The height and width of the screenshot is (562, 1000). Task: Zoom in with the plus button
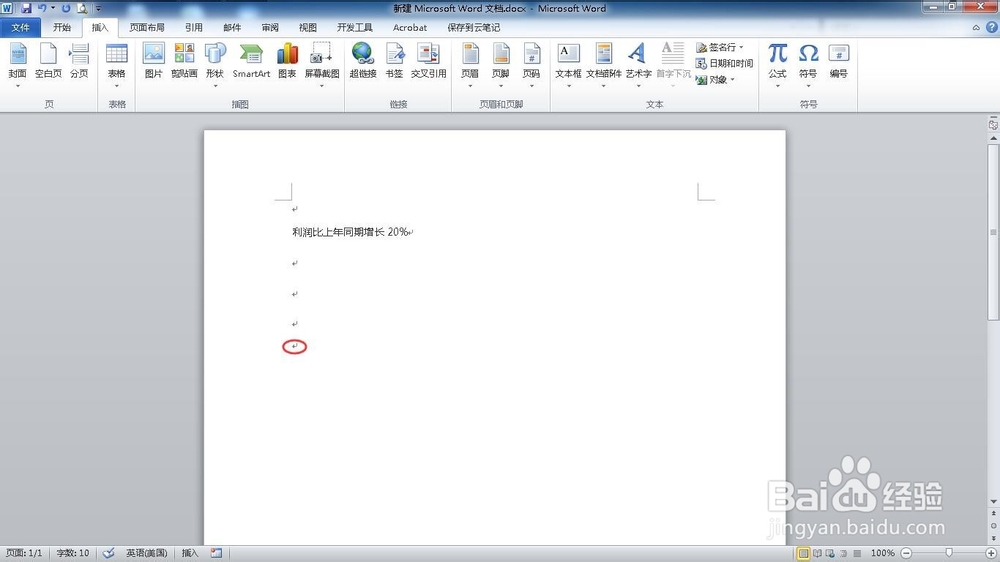tap(991, 553)
